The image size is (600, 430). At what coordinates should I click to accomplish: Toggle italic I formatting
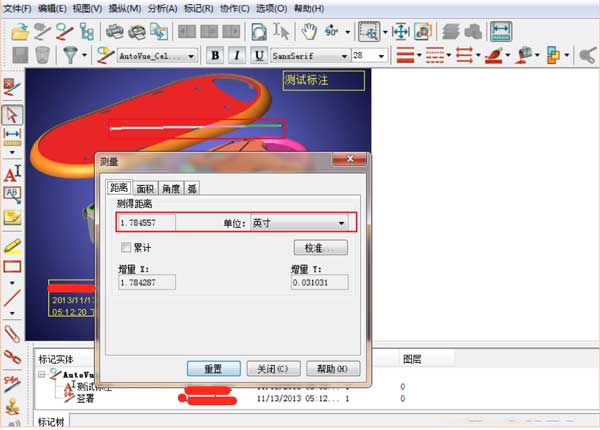[237, 55]
